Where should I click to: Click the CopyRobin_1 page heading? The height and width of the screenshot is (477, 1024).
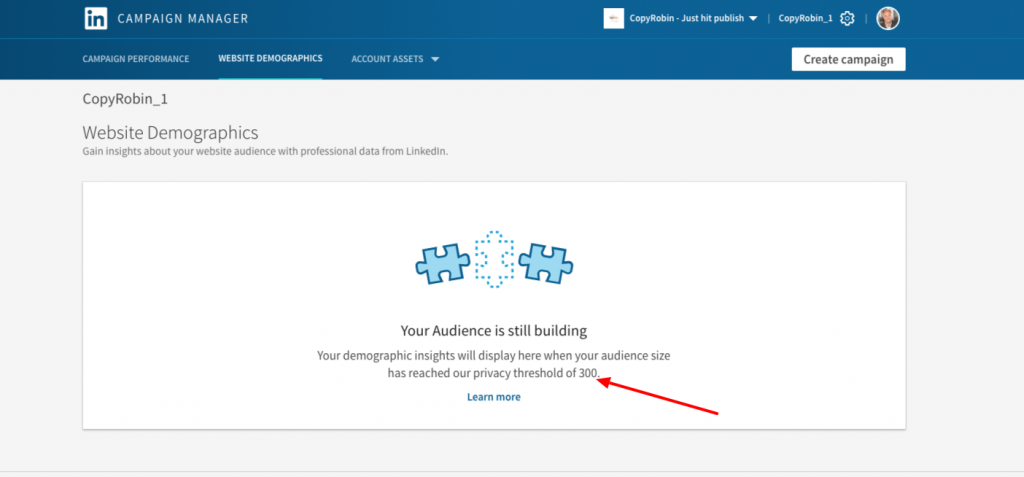125,100
